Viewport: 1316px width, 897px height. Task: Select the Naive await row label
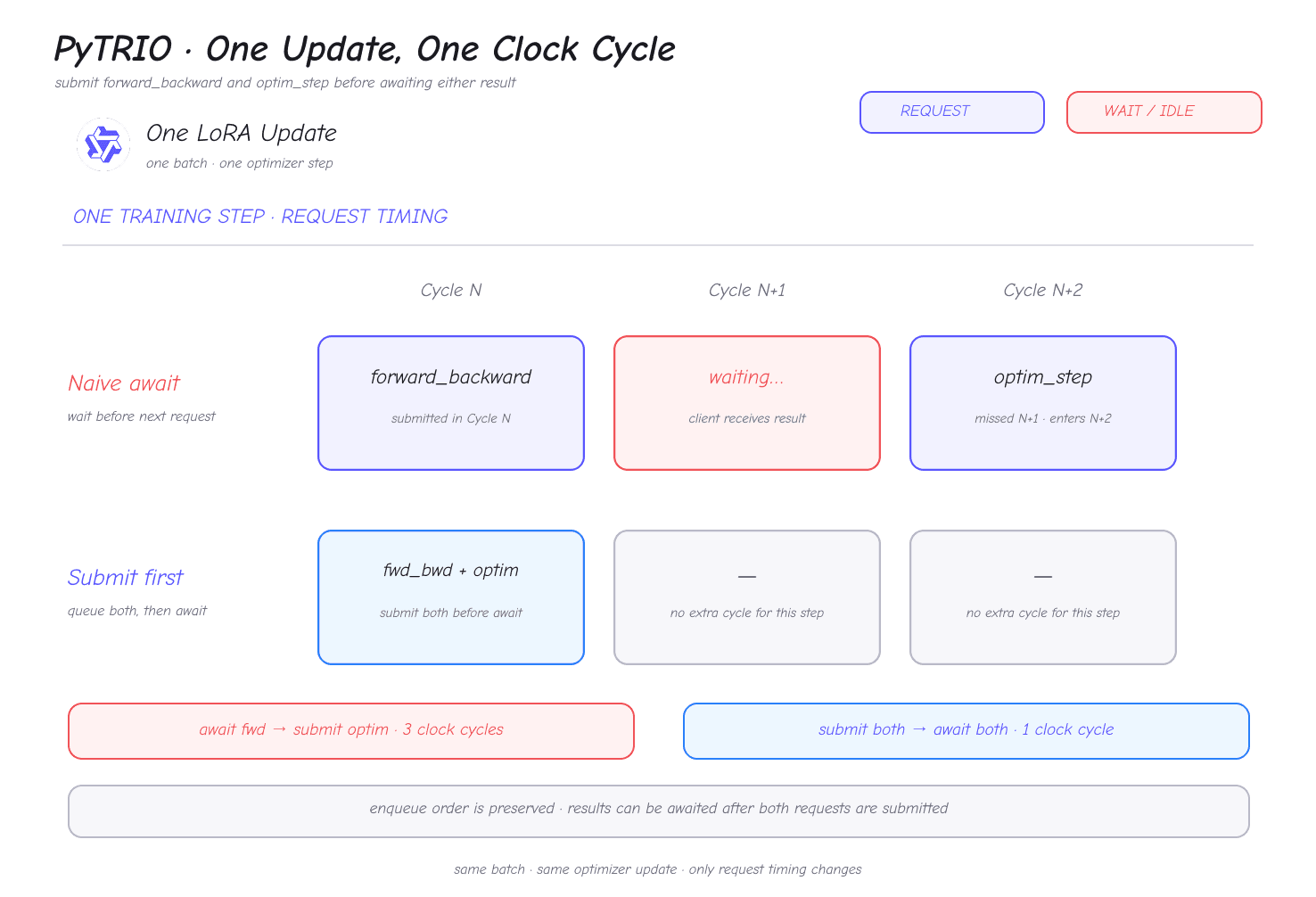click(x=124, y=383)
